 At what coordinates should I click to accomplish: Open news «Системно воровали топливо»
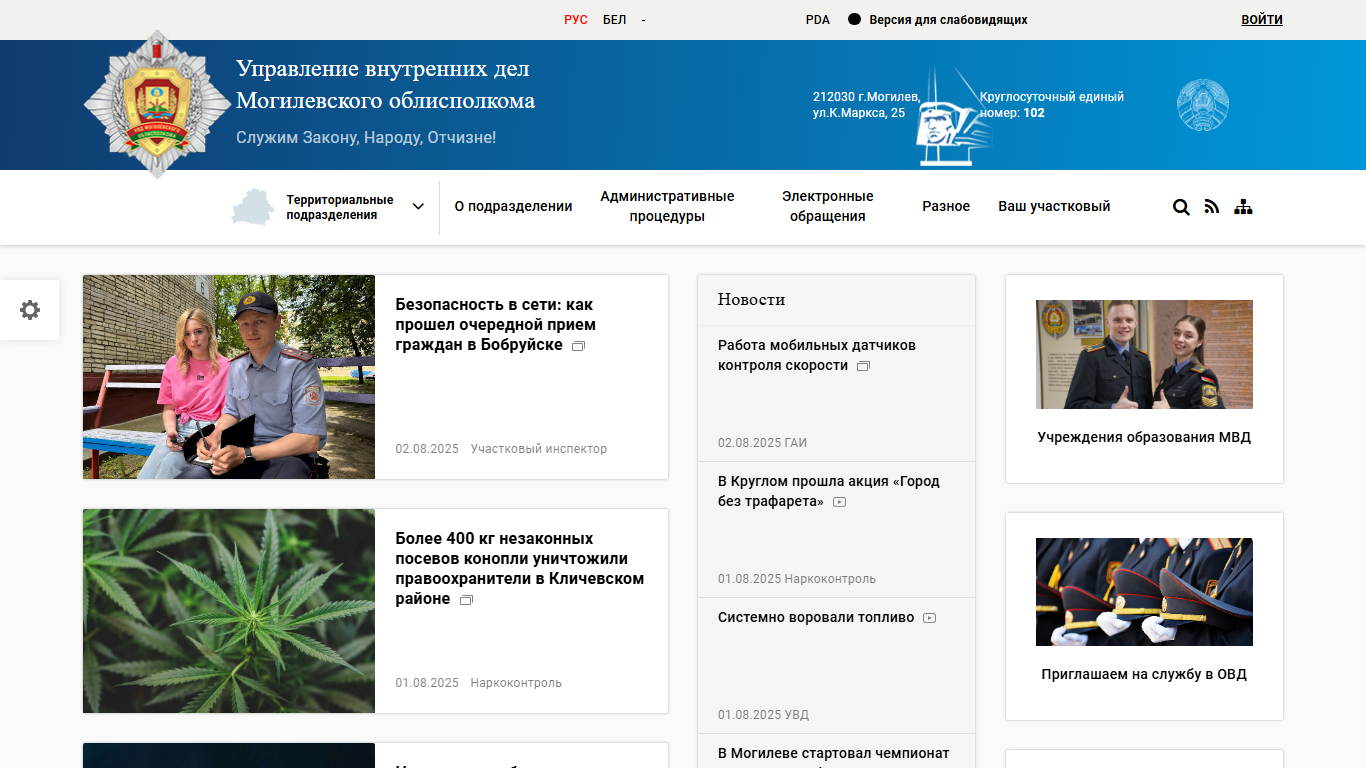pyautogui.click(x=816, y=618)
